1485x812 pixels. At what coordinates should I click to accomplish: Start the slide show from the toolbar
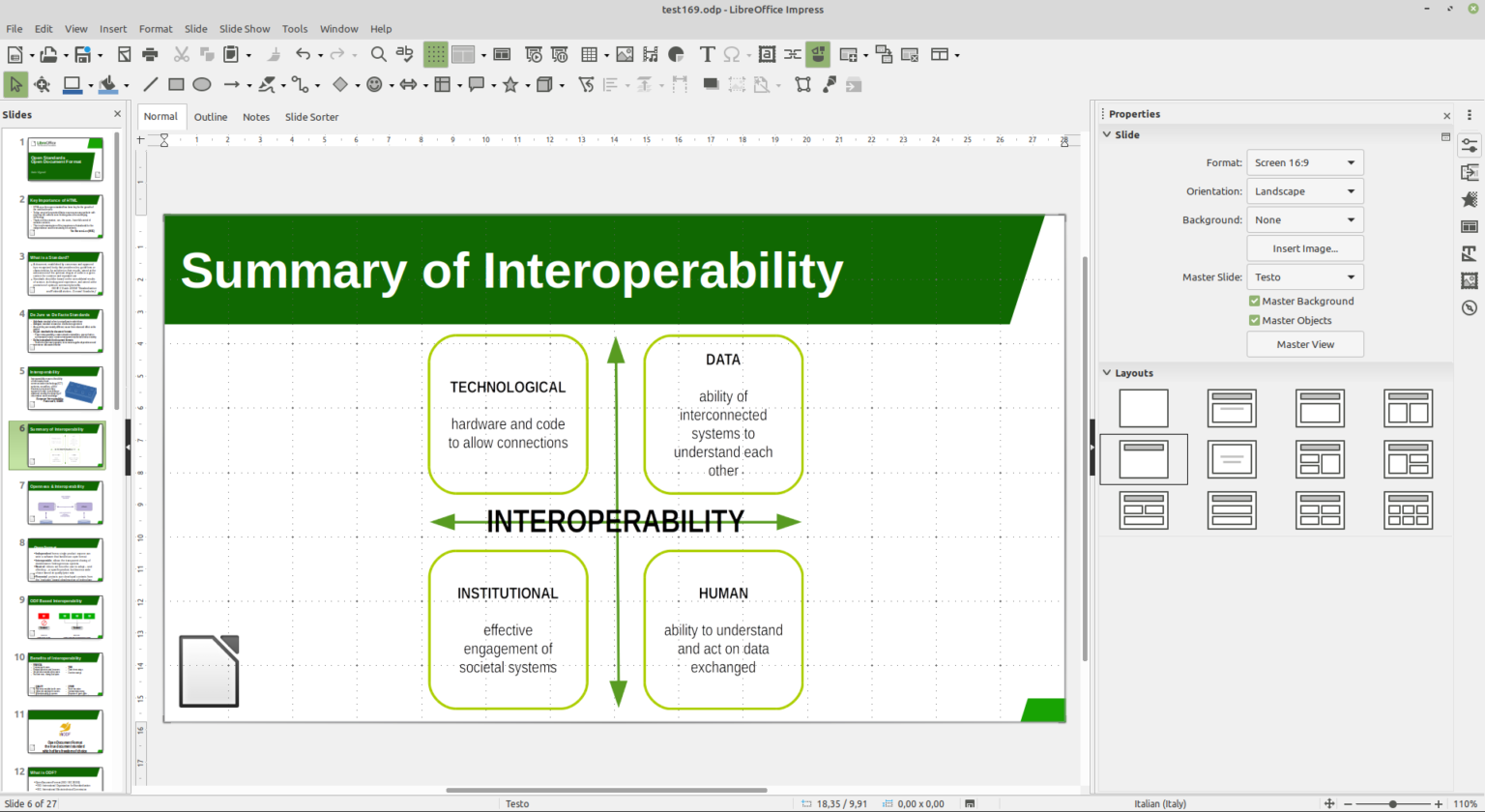pos(534,55)
